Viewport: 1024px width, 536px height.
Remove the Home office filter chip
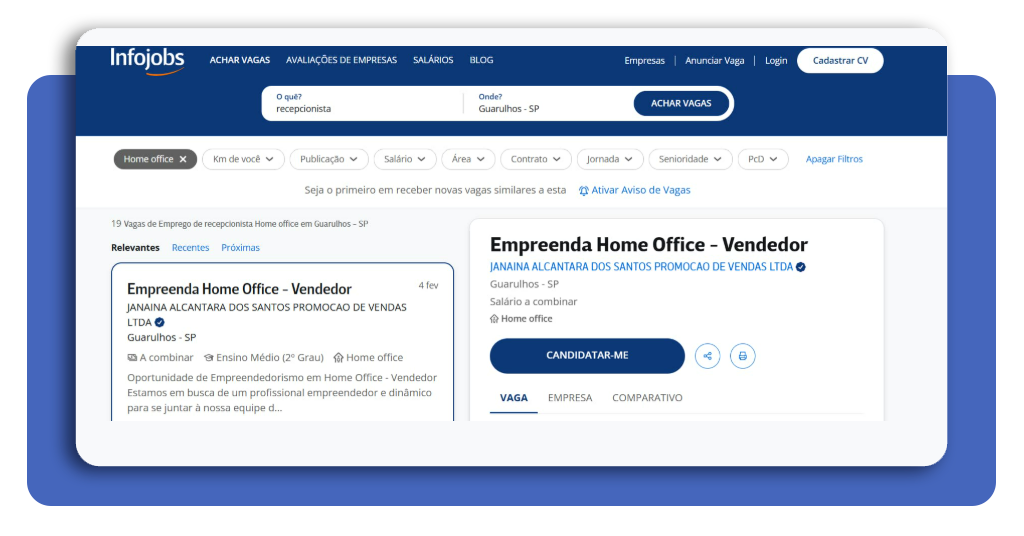(x=183, y=159)
